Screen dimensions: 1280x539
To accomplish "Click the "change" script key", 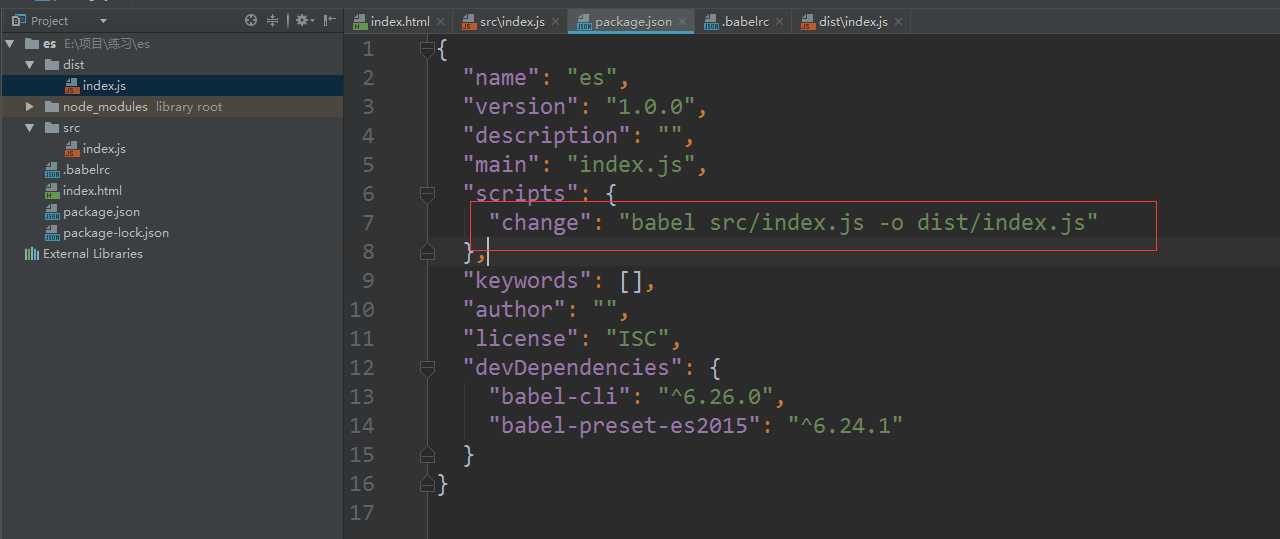I will [x=540, y=222].
